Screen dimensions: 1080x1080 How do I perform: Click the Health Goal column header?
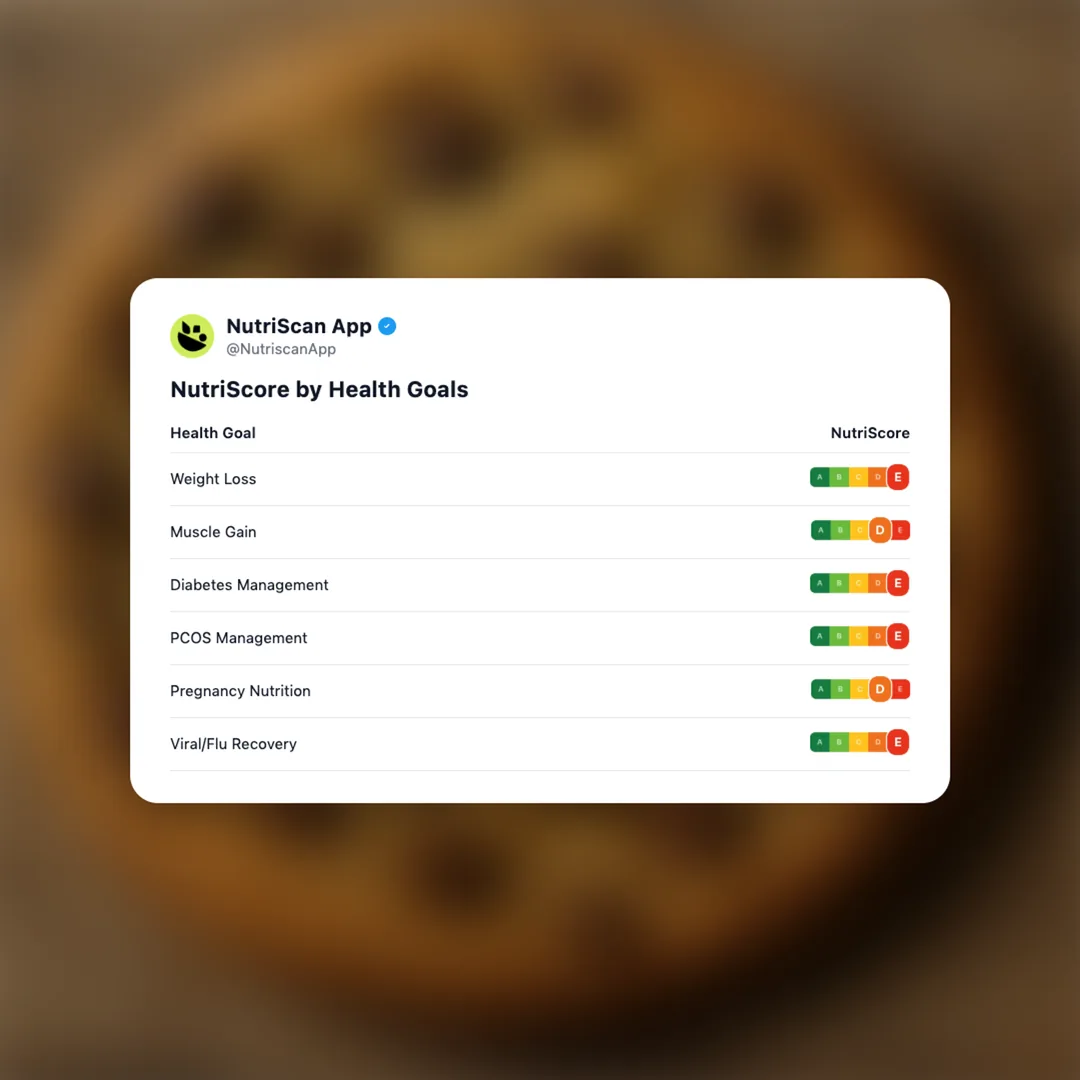pos(213,433)
